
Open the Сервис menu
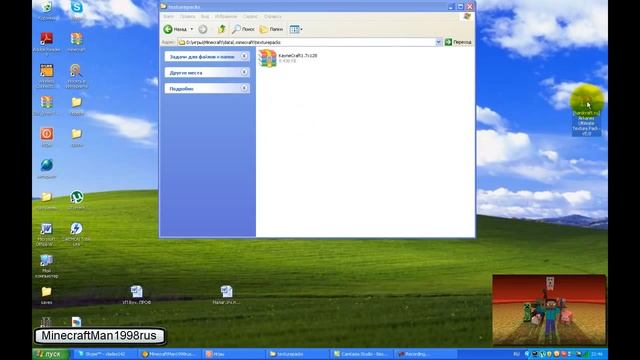tap(251, 17)
